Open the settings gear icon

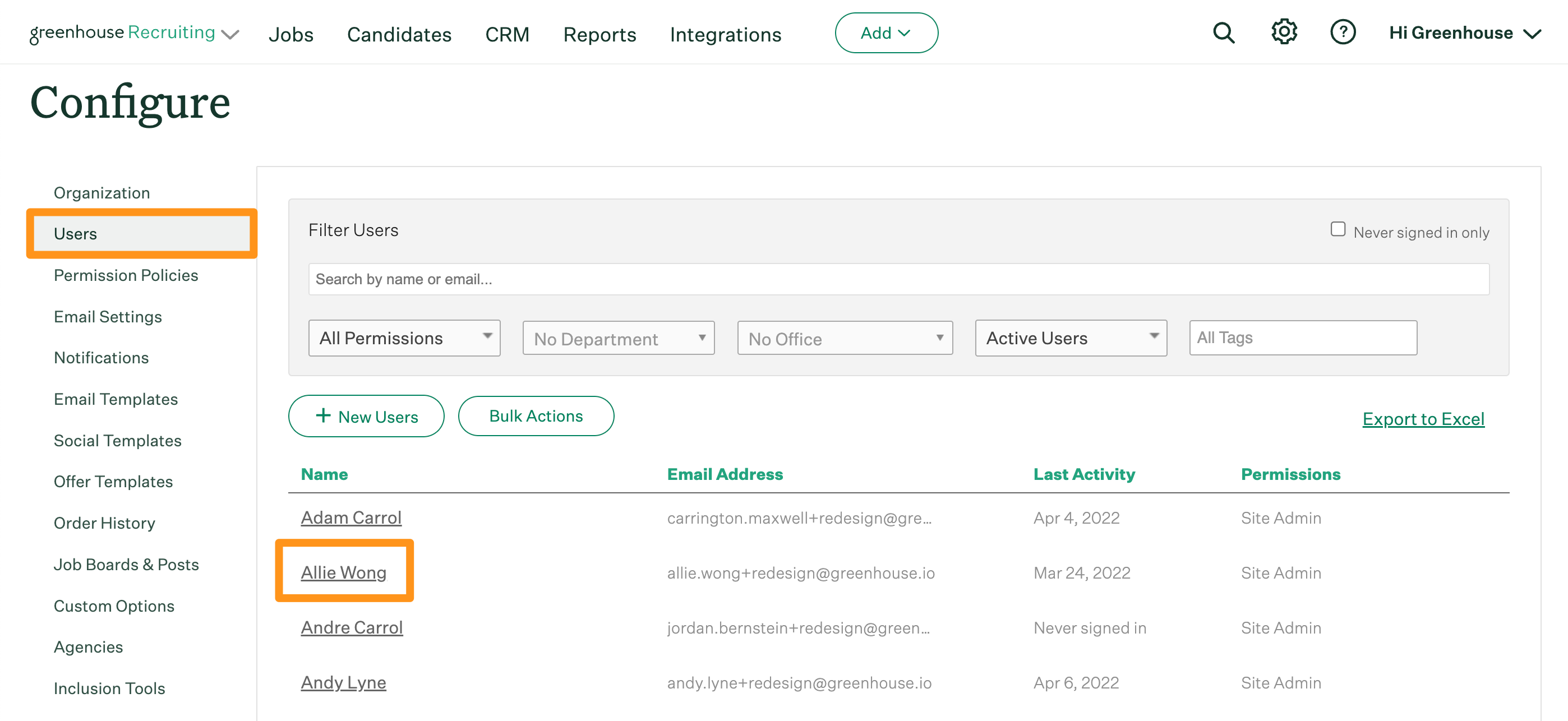1284,33
